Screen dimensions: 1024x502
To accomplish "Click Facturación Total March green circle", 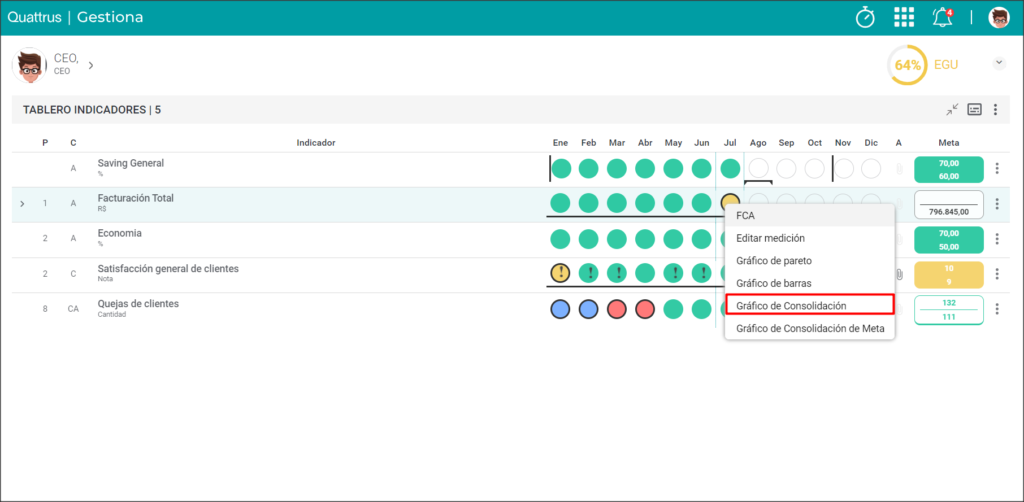I will click(617, 203).
